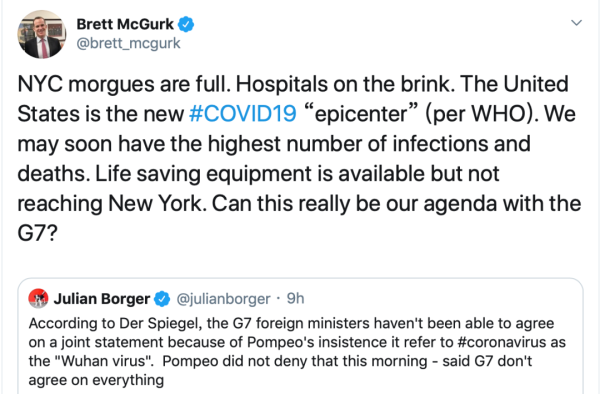This screenshot has height=394, width=600.
Task: Open the @brett_mcgurk handle link
Action: click(x=128, y=43)
